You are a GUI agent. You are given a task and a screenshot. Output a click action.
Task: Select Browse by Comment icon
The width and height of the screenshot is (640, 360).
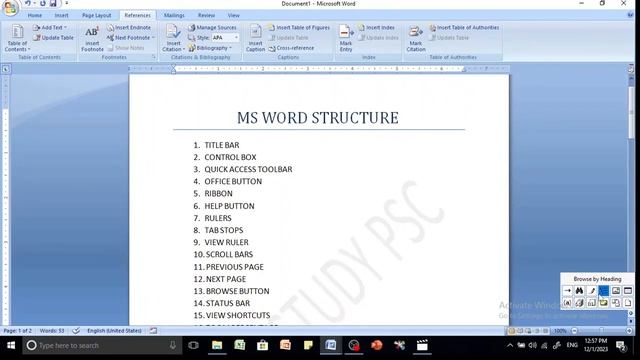604,303
